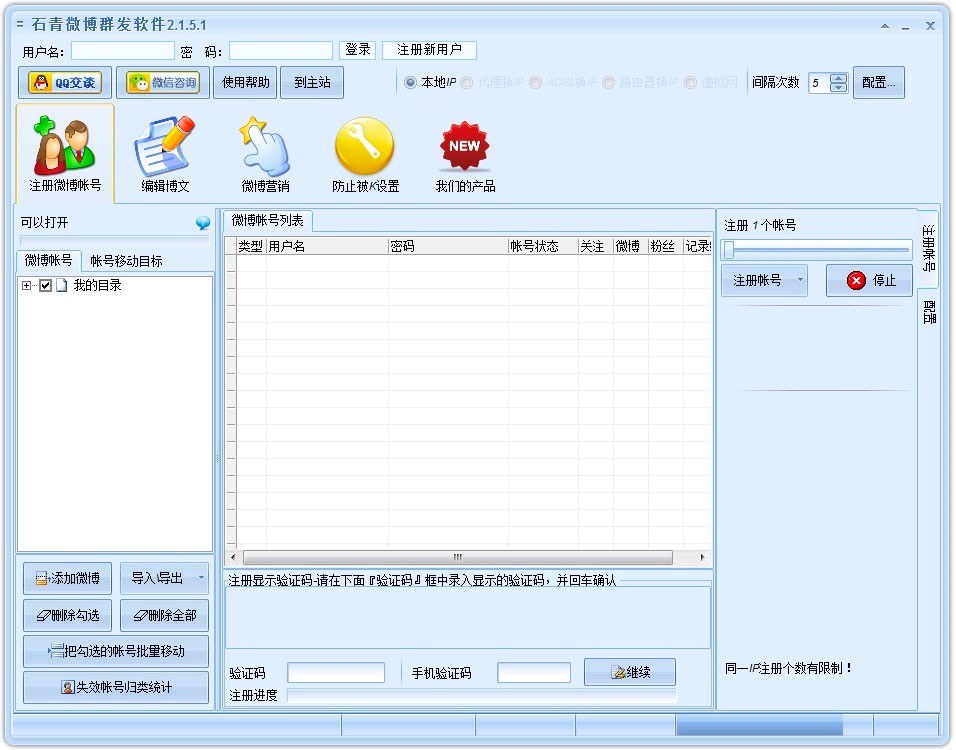Click the 密码 column header in table
Screen dimensions: 956x750
pyautogui.click(x=448, y=246)
